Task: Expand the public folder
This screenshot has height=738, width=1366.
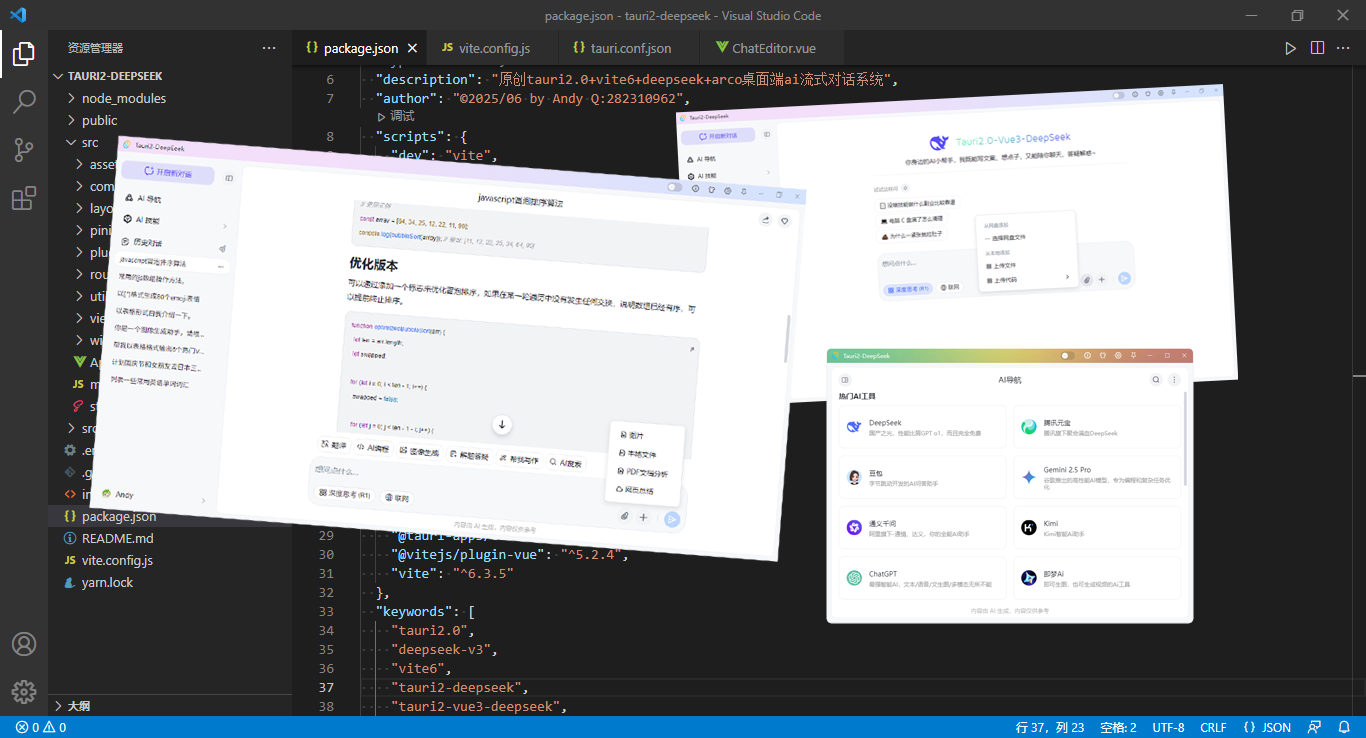Action: pyautogui.click(x=99, y=120)
